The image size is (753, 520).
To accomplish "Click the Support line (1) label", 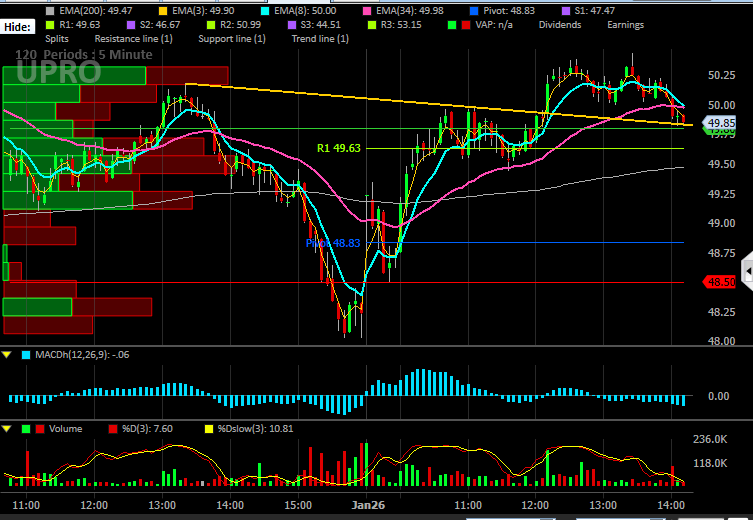I will point(232,39).
